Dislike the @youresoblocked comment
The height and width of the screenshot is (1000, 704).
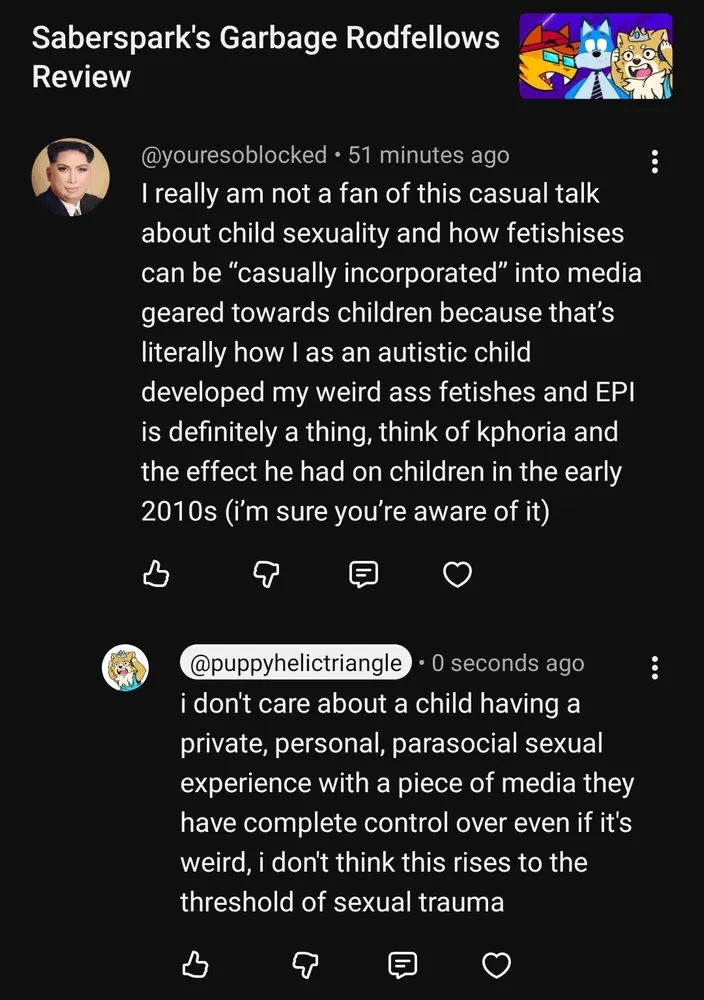(260, 573)
